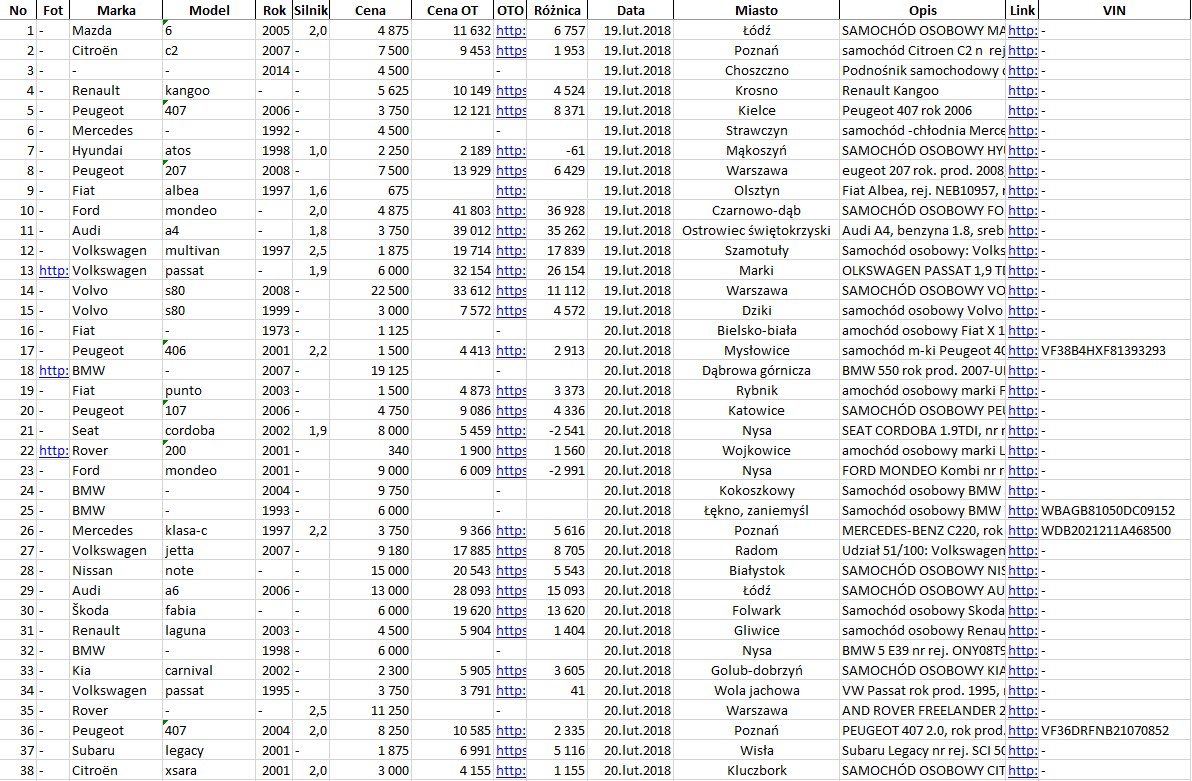Select the city cell Wola jachowa
1192x781 pixels.
[756, 691]
